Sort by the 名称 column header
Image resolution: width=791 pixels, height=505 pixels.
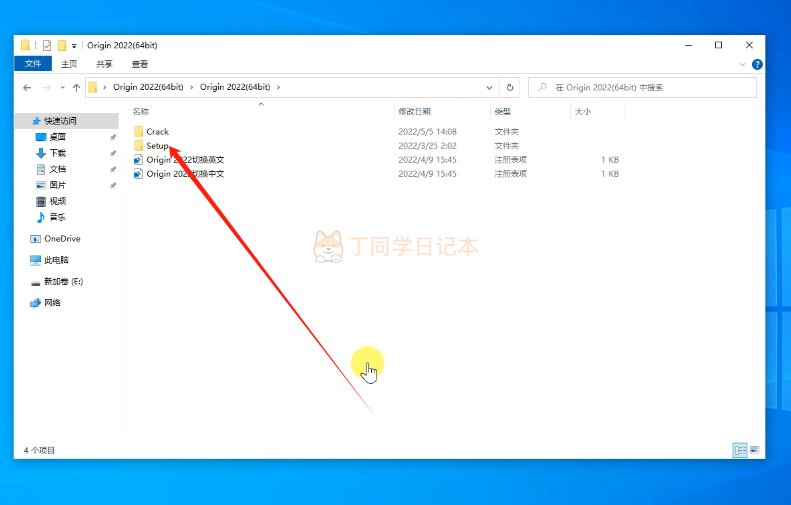pos(141,111)
